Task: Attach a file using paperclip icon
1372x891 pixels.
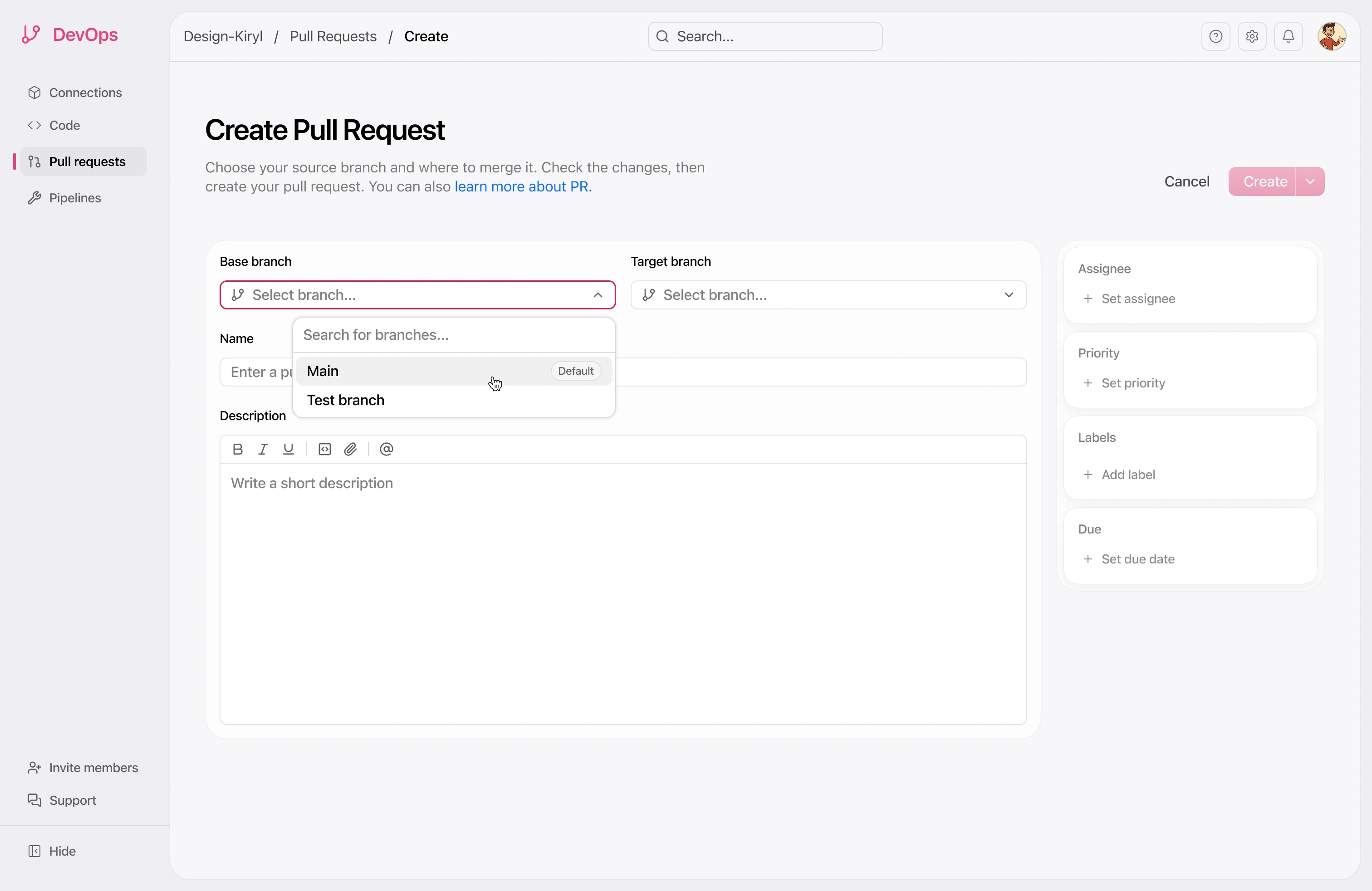Action: pyautogui.click(x=351, y=449)
